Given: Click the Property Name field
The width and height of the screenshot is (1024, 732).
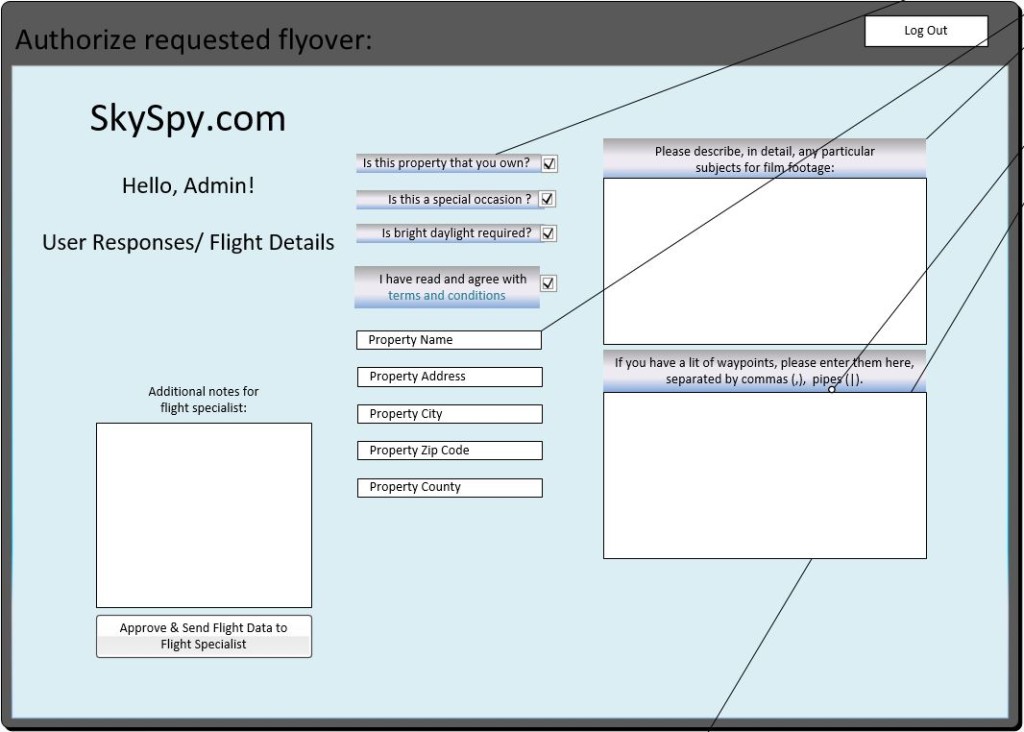Looking at the screenshot, I should tap(448, 340).
